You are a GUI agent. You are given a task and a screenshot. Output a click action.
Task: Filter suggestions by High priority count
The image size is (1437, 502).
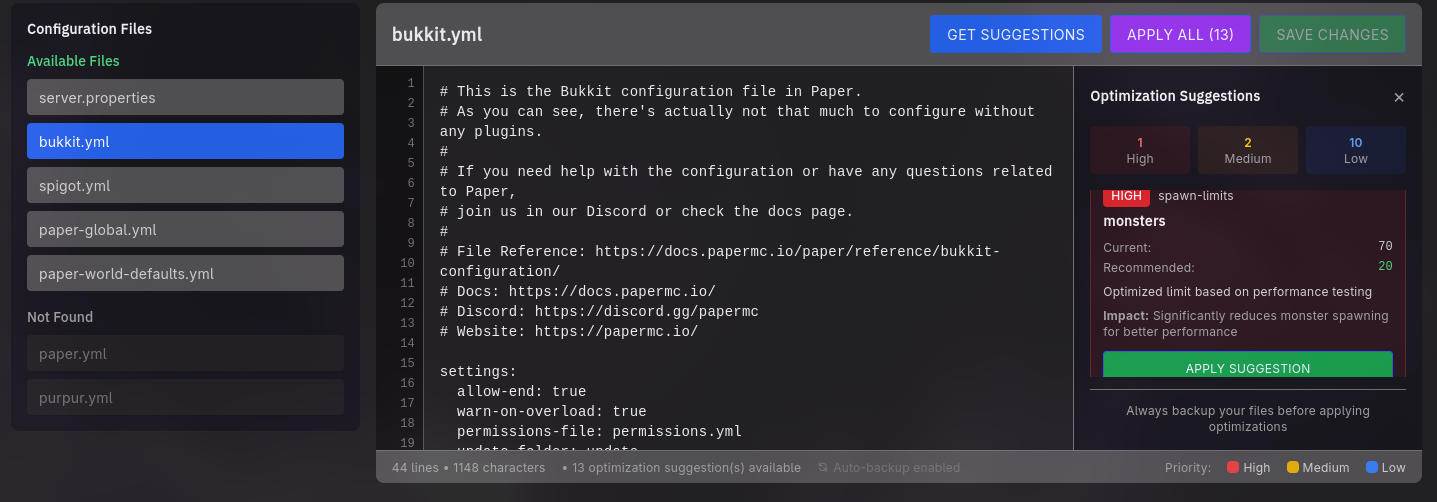pos(1140,150)
